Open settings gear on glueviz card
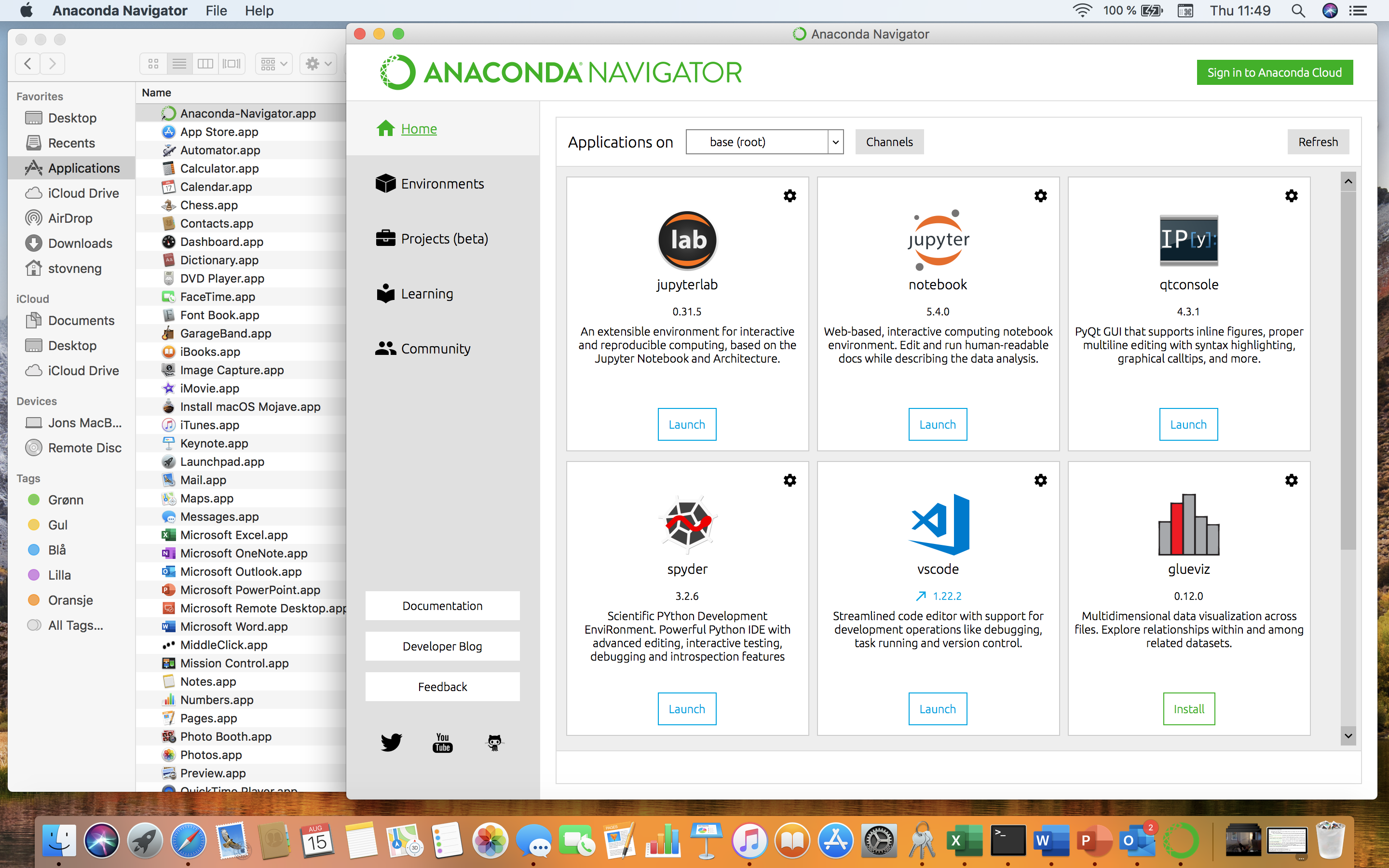Screen dimensions: 1389x868 click(1292, 480)
